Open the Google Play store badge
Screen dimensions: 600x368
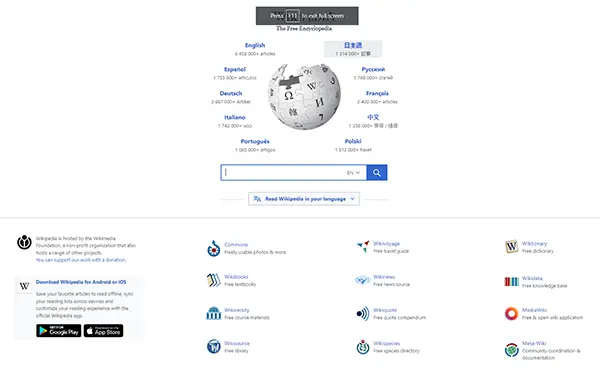[x=59, y=331]
